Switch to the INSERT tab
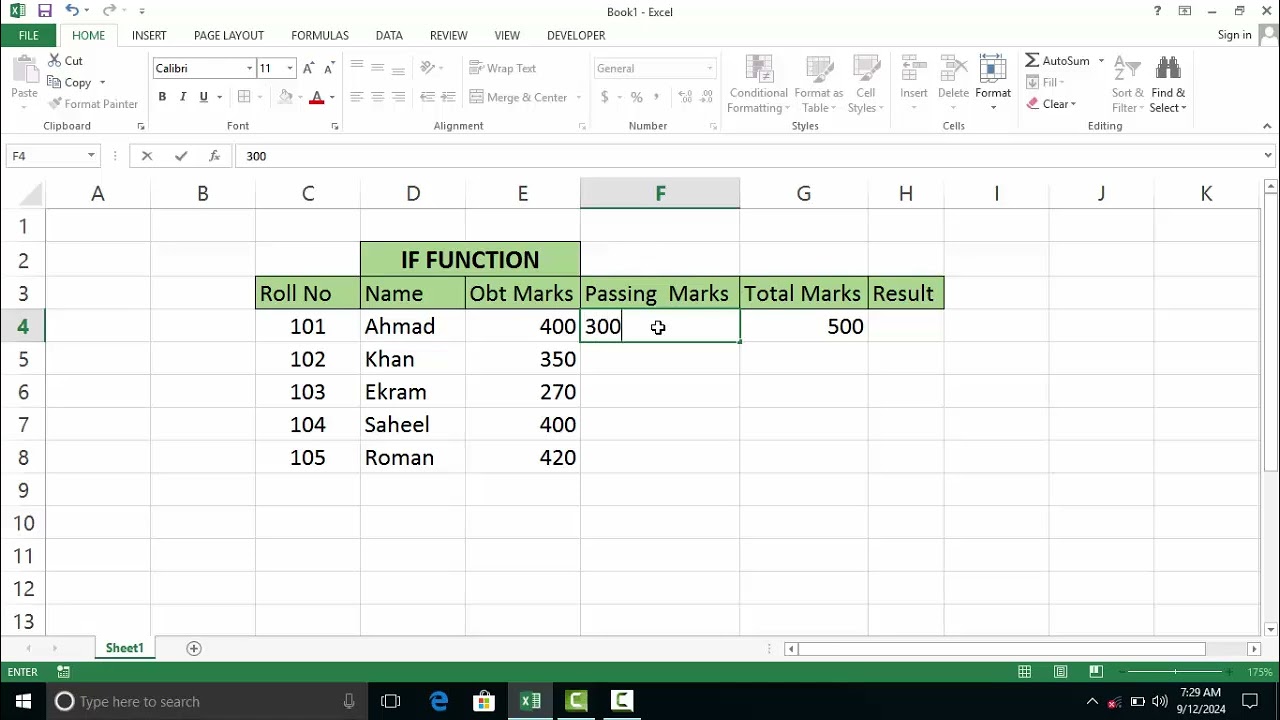This screenshot has width=1280, height=720. [x=149, y=35]
